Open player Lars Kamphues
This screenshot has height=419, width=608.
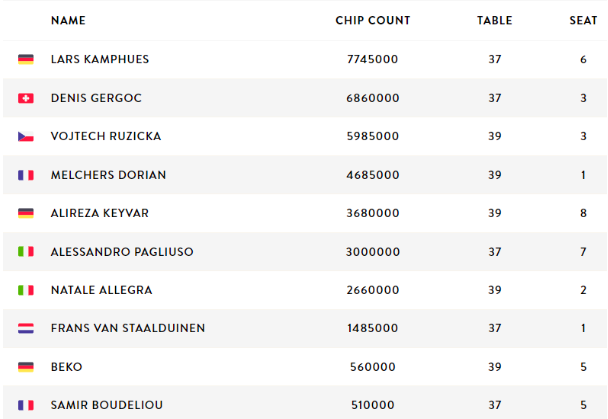tap(100, 60)
